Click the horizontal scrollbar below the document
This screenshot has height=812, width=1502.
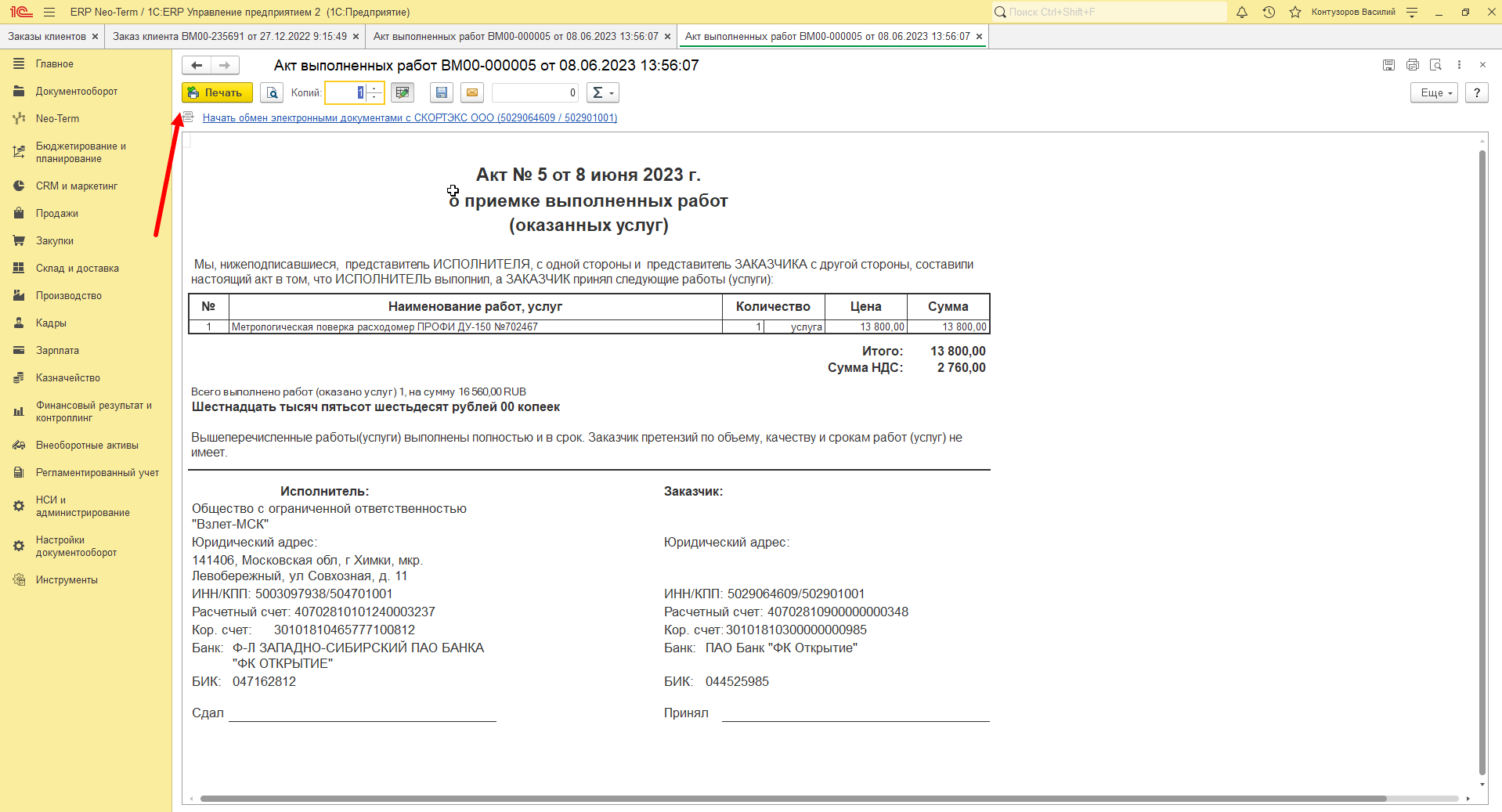coord(793,799)
